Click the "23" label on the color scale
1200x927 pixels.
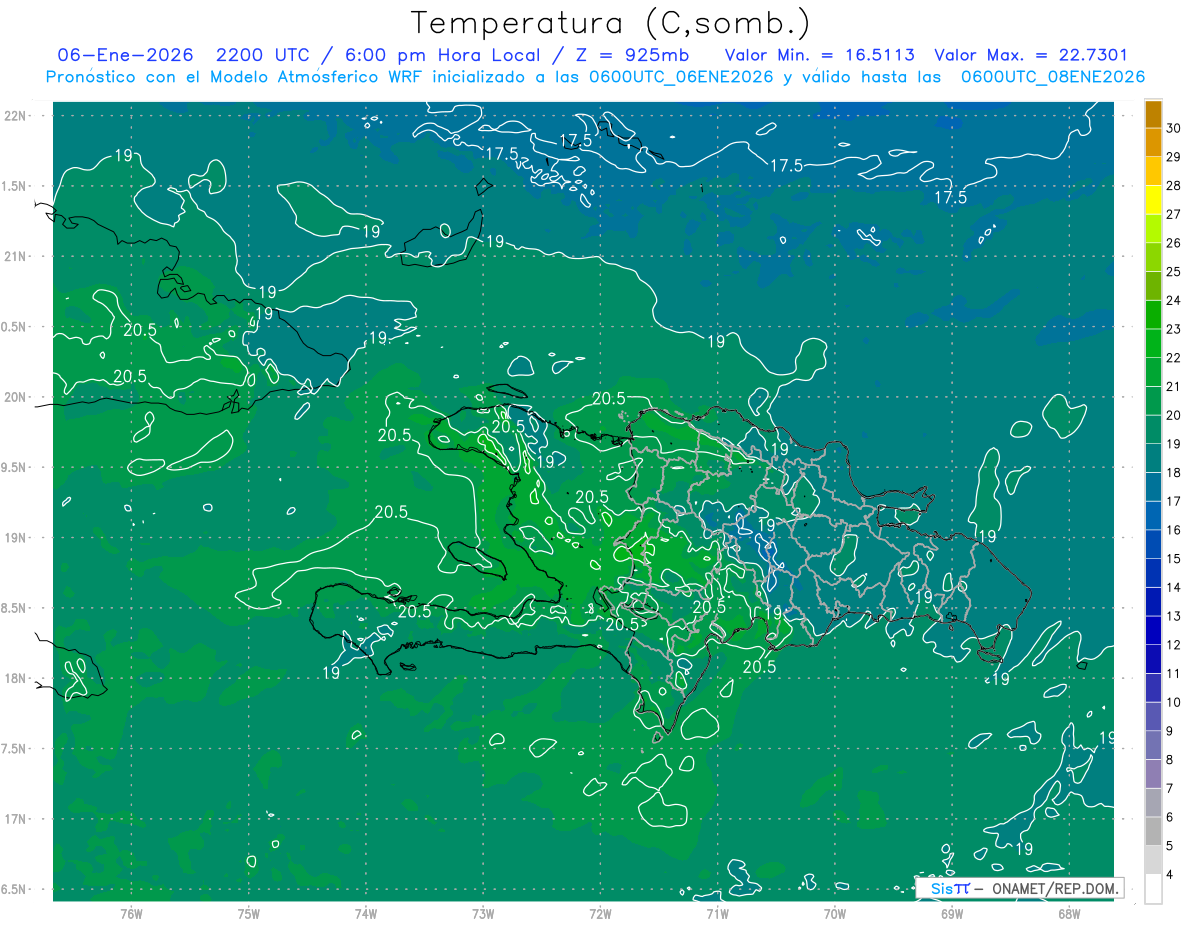click(1174, 329)
